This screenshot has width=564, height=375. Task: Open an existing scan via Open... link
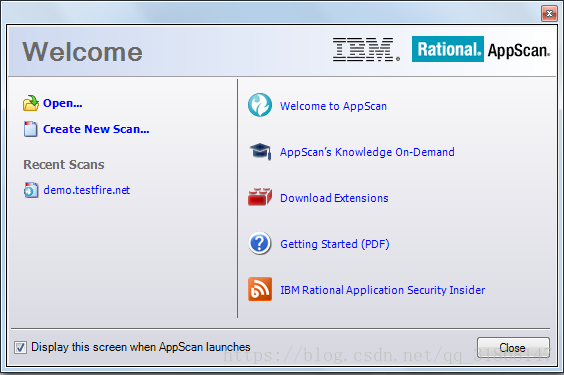click(x=63, y=103)
